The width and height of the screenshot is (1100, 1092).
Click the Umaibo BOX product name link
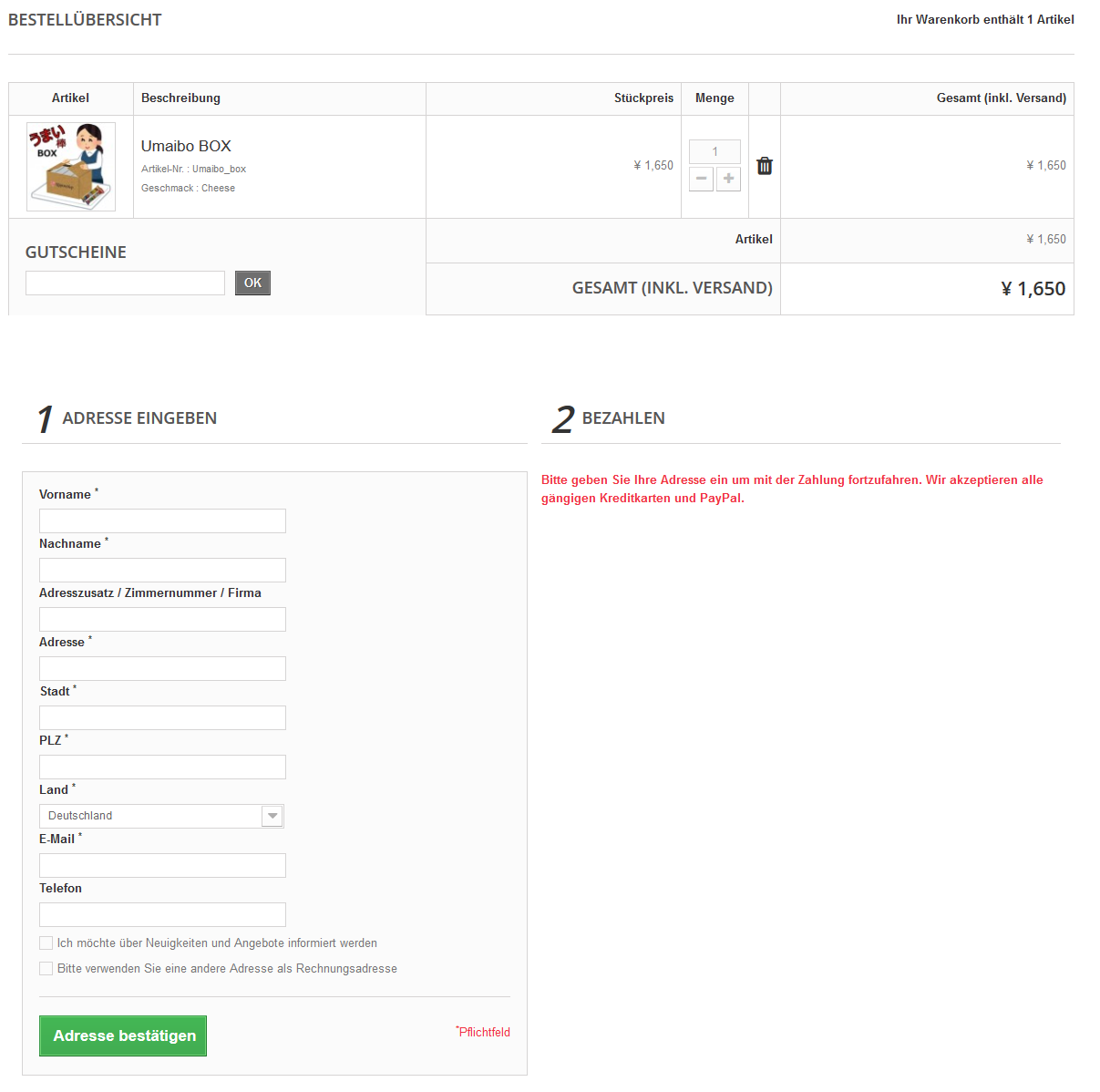[186, 146]
